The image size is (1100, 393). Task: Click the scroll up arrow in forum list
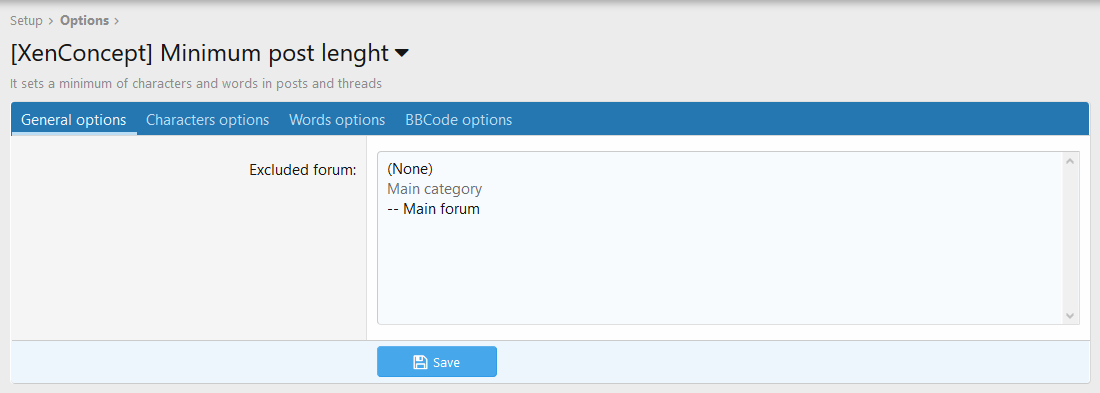[1069, 161]
